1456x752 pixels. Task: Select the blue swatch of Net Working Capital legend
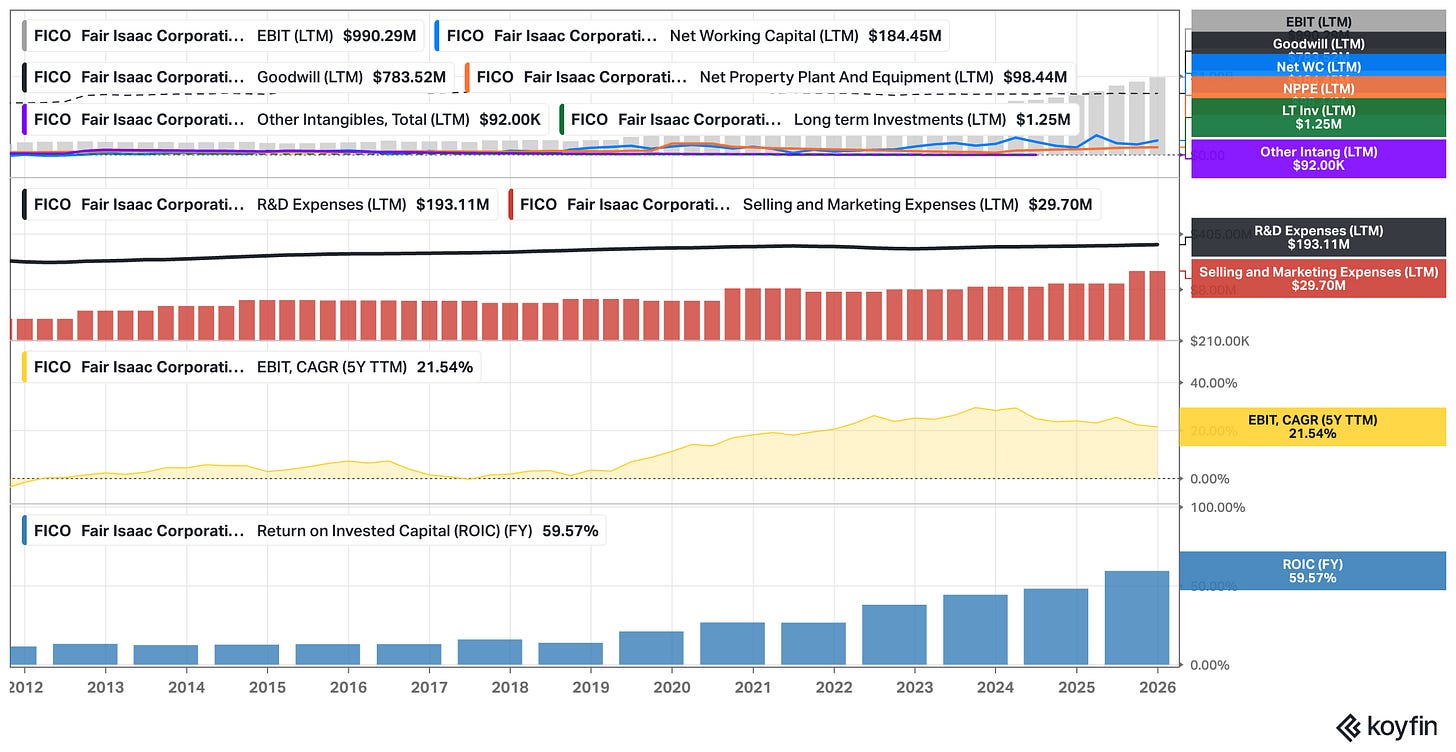tap(439, 36)
